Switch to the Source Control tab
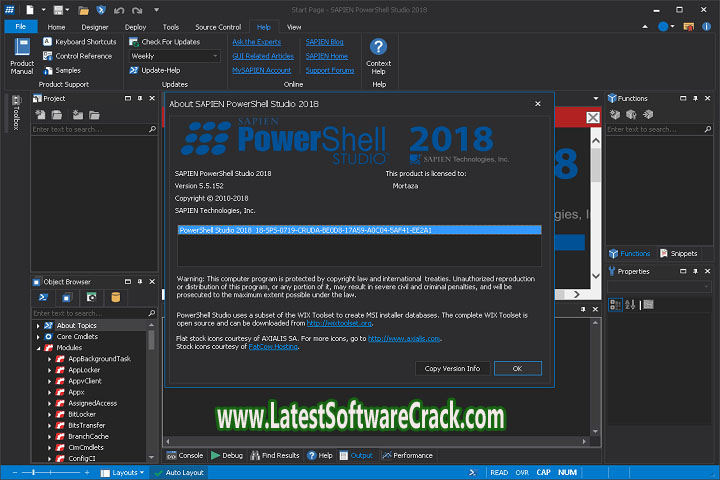720x480 pixels. [218, 27]
